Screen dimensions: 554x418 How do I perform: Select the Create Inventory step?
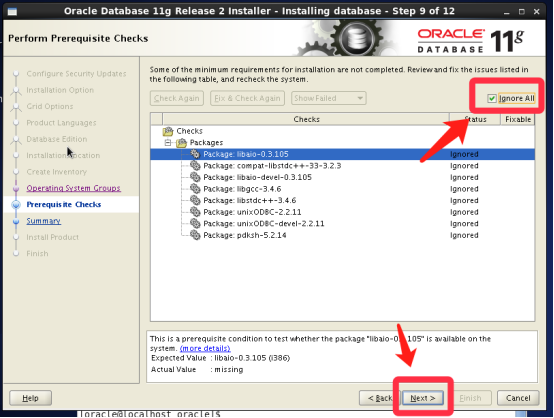pos(57,172)
